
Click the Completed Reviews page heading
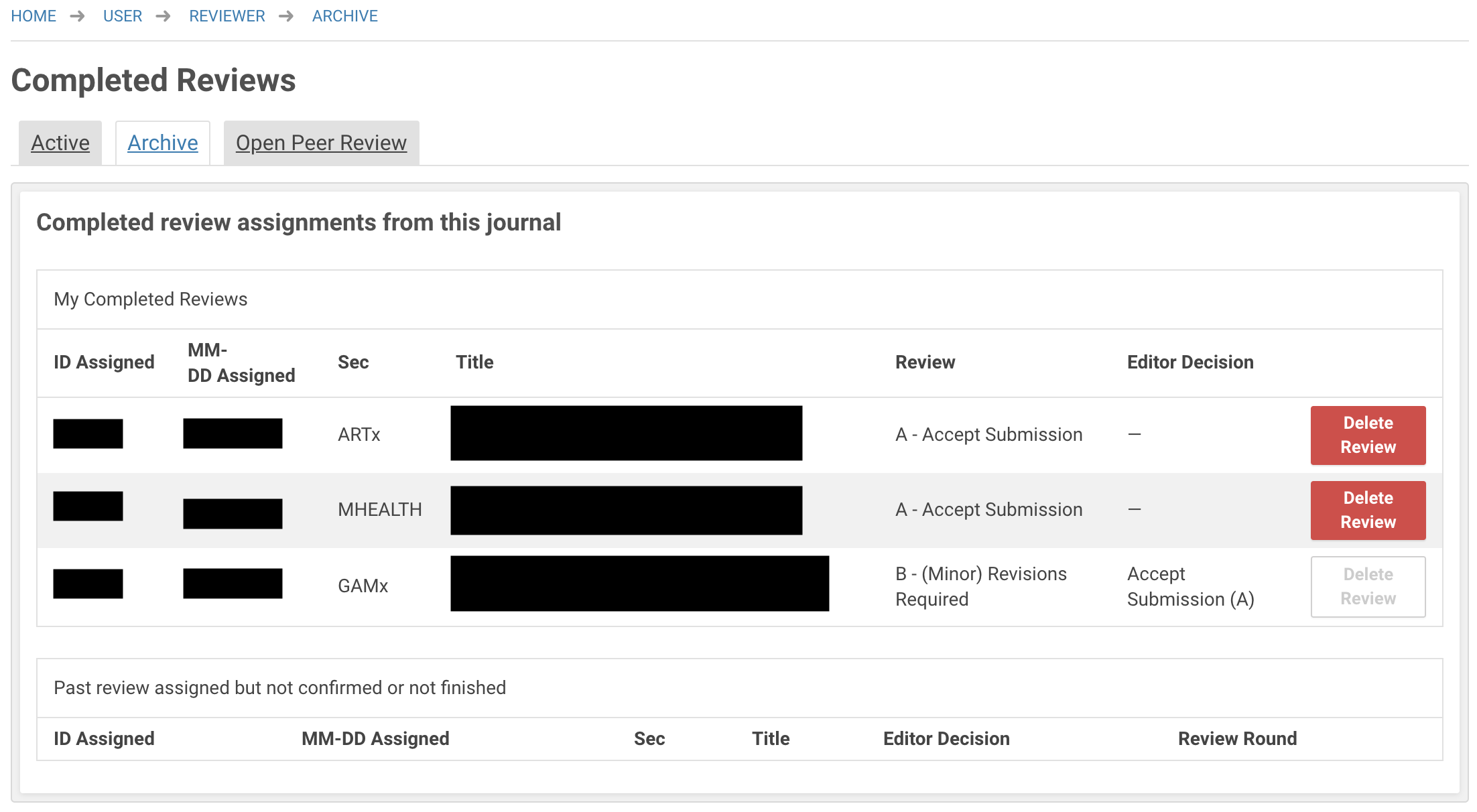coord(153,80)
